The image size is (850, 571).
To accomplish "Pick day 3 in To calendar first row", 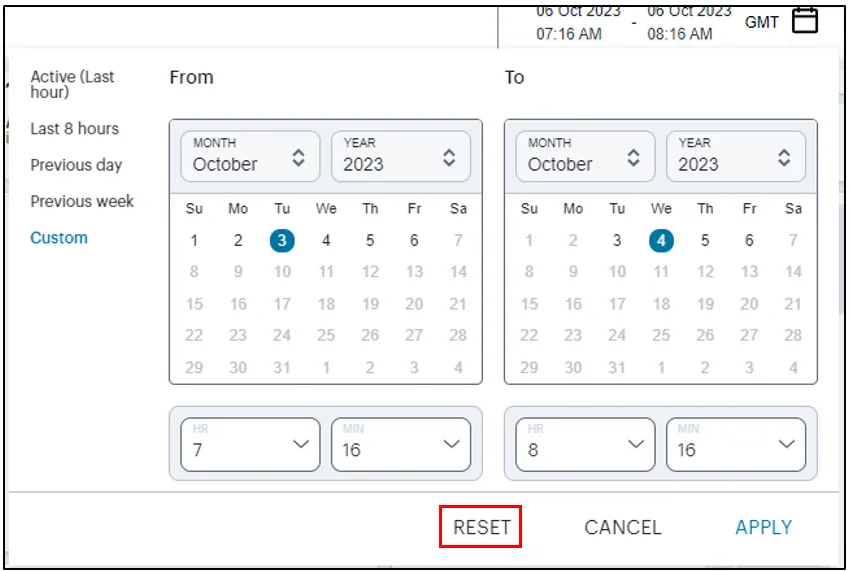I will tap(617, 240).
